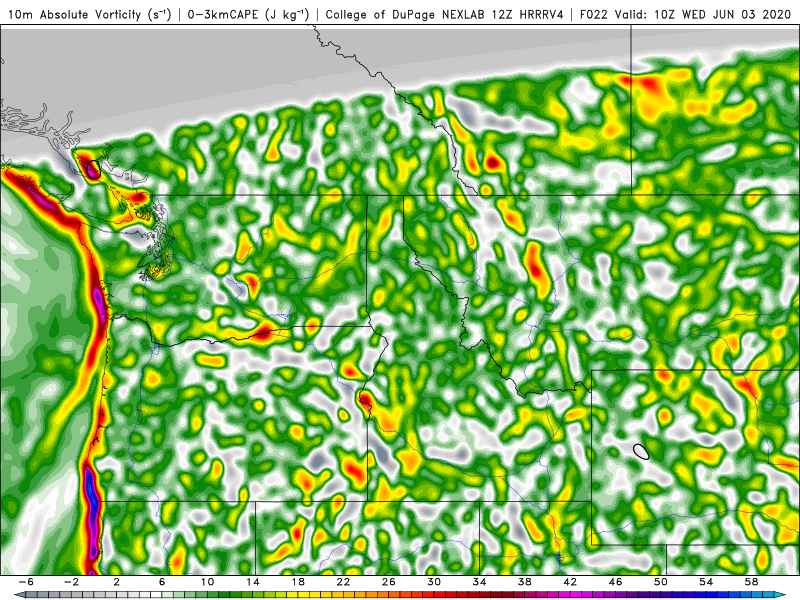Click the '14' colorbar tick label

pyautogui.click(x=253, y=582)
